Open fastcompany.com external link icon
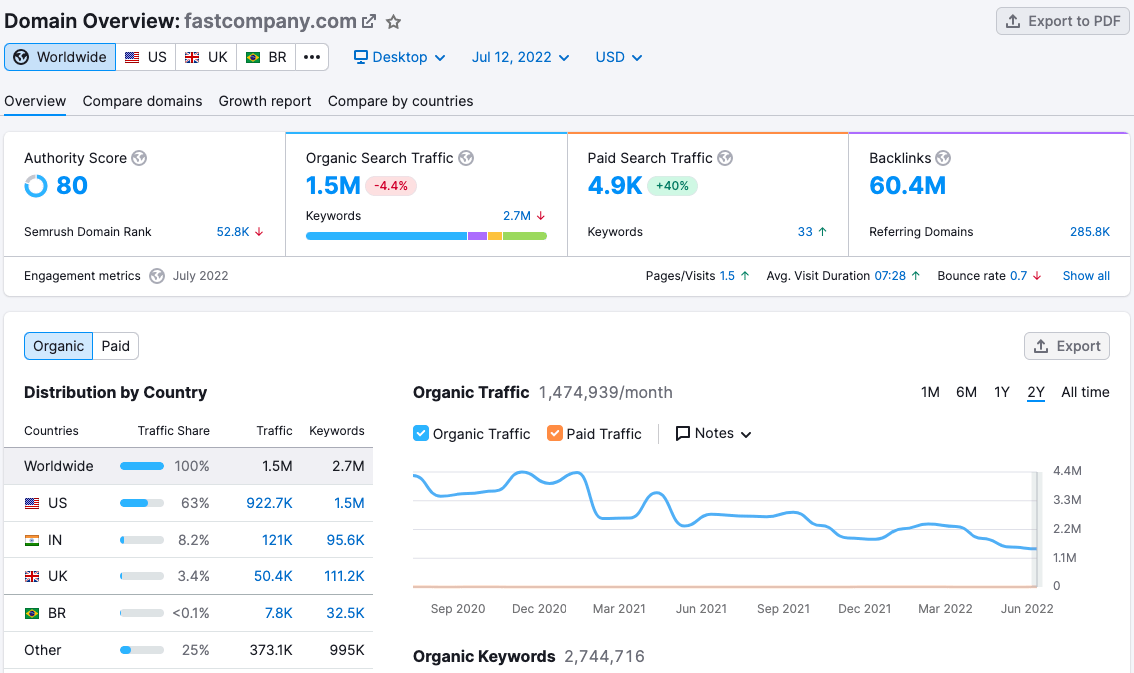 pos(369,22)
